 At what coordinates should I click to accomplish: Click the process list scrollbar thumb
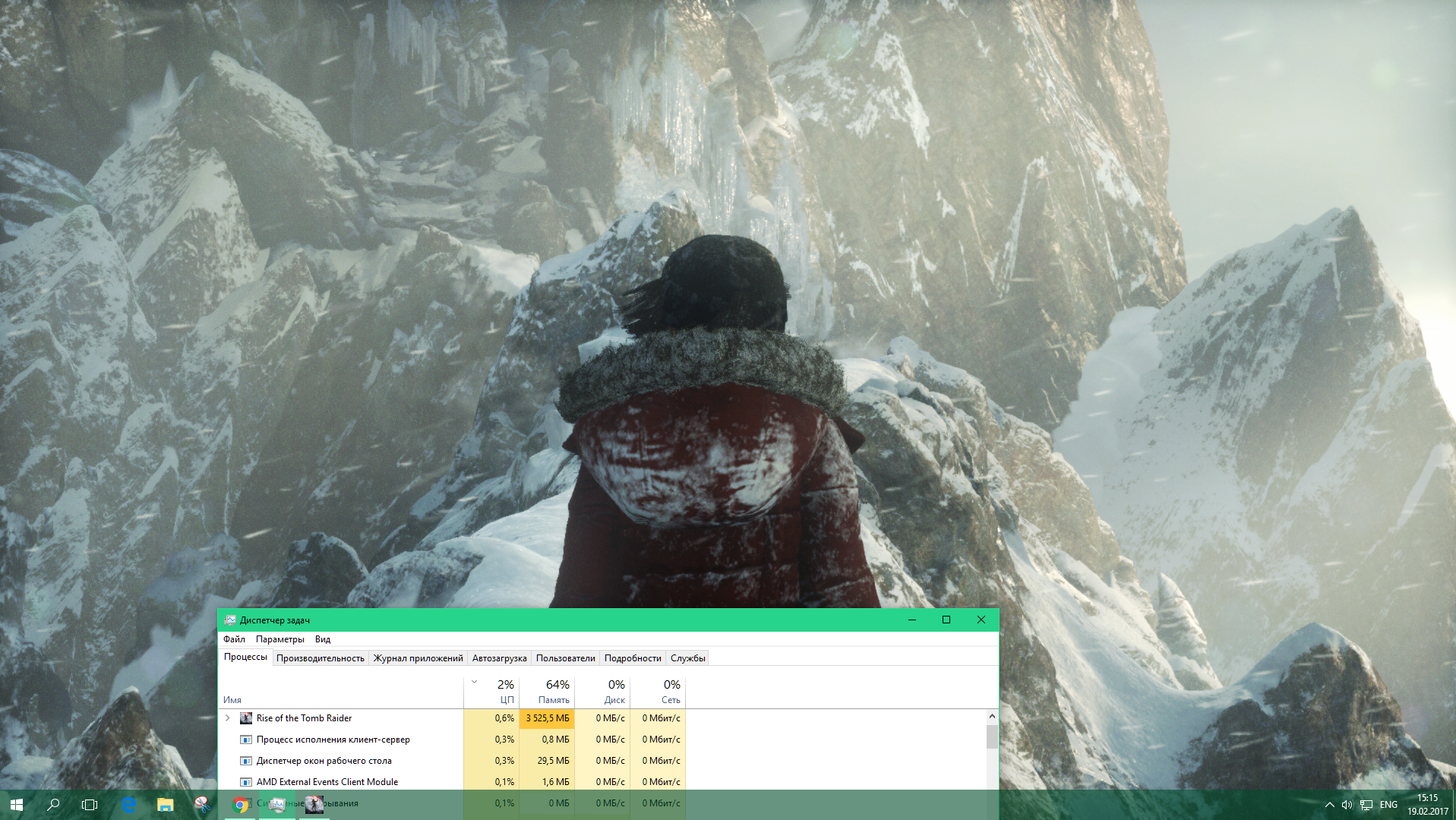click(x=992, y=736)
